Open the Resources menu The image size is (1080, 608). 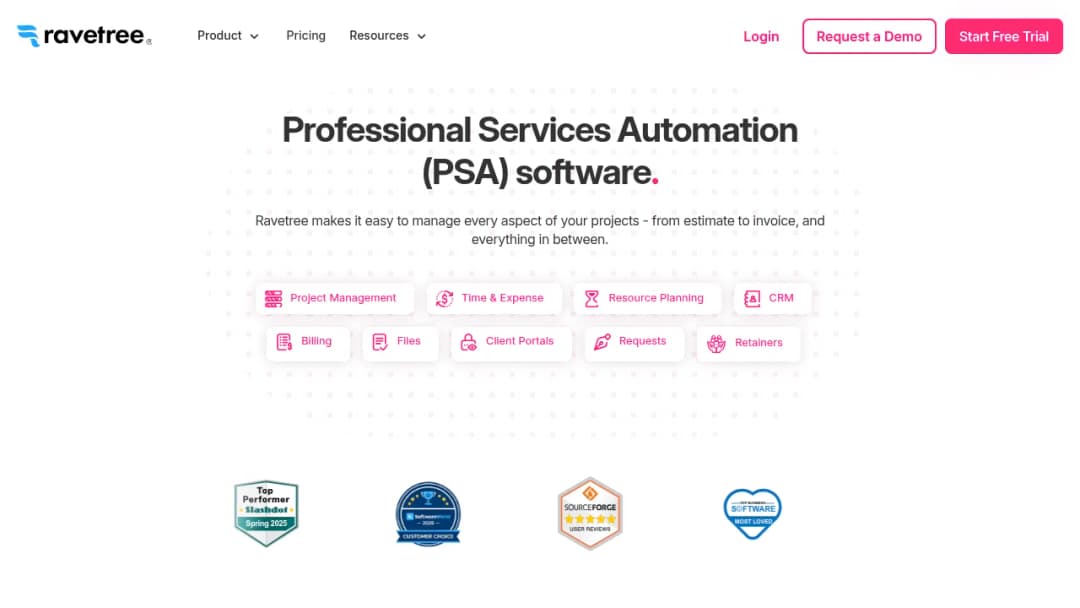click(388, 36)
